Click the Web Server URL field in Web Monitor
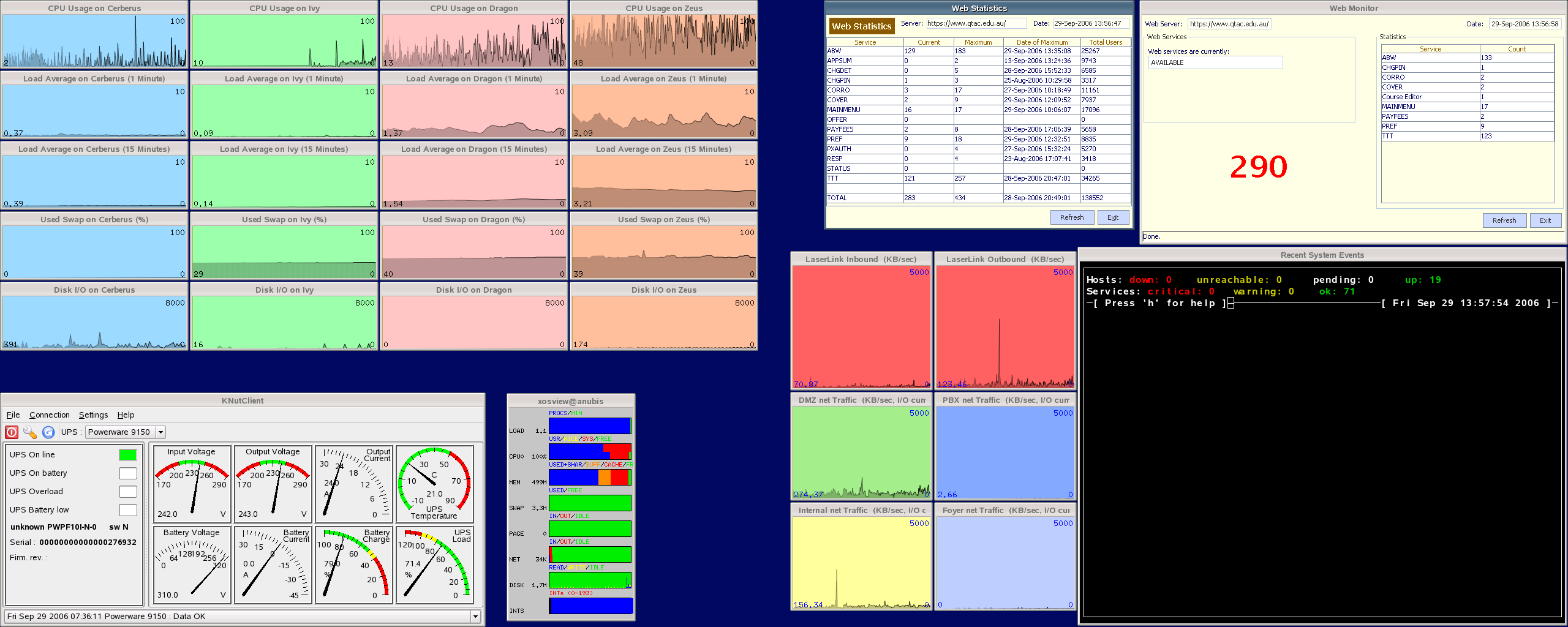 [x=1229, y=24]
